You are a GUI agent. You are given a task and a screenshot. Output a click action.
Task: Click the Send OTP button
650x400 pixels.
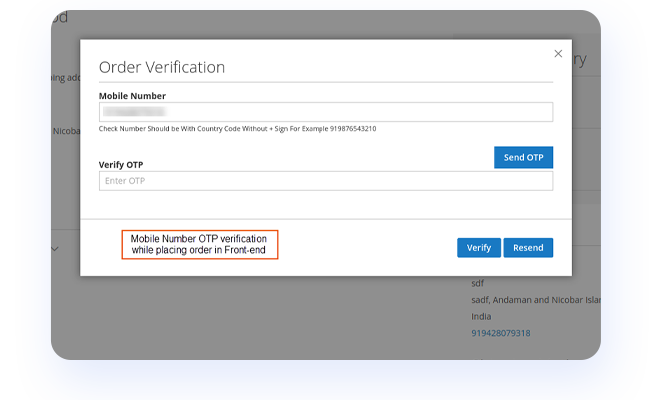pos(523,158)
